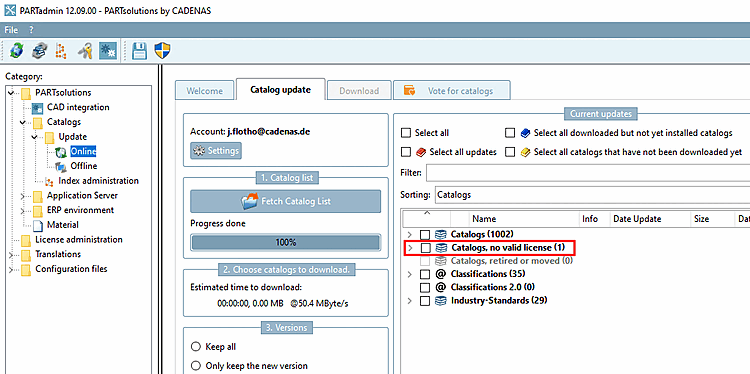Open the File menu
This screenshot has width=750, height=374.
tap(11, 29)
